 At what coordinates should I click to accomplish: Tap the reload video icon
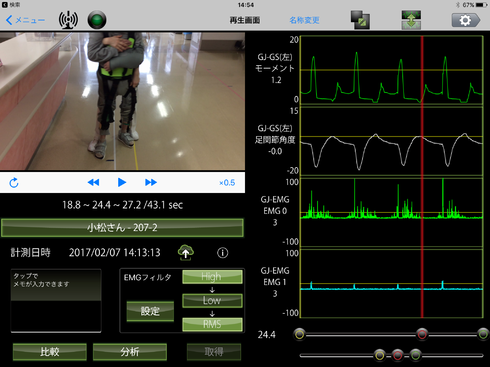[x=14, y=183]
